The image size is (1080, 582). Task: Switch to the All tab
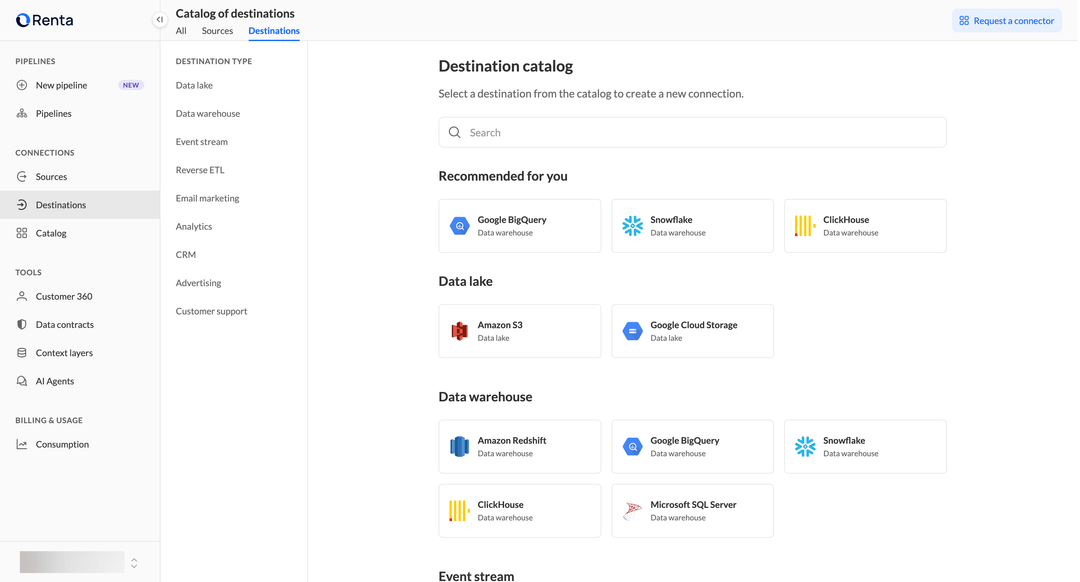[181, 31]
